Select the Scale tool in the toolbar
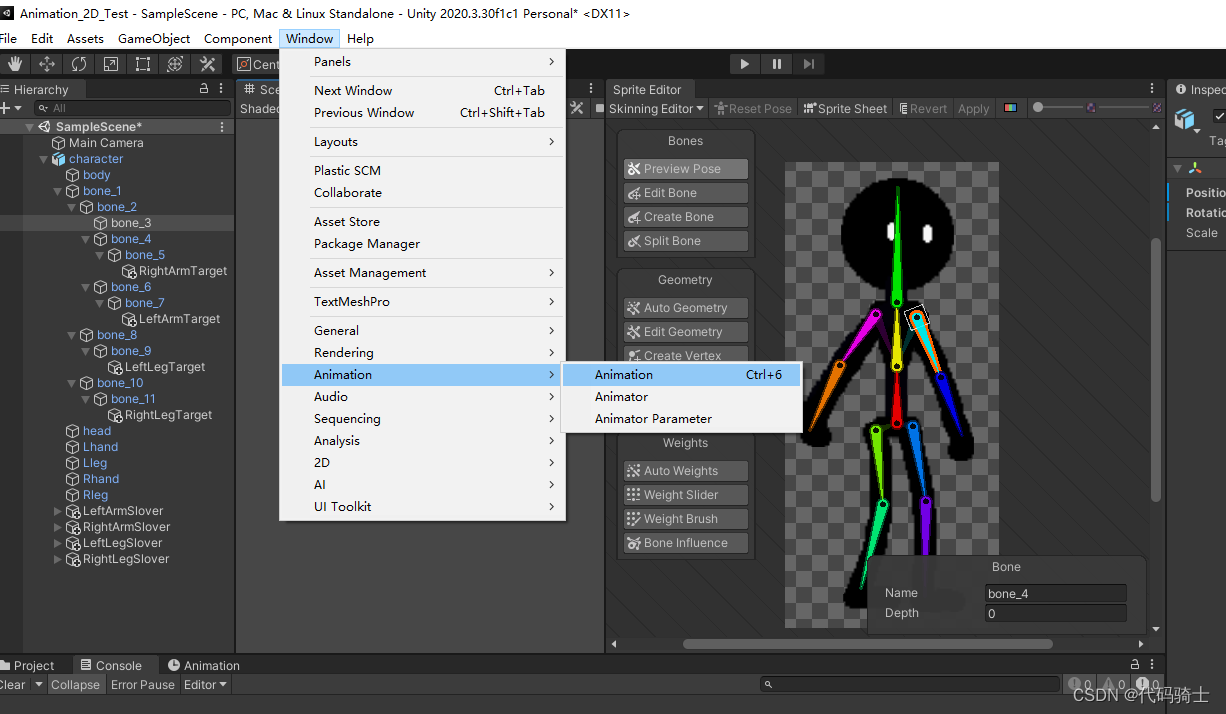 point(111,64)
